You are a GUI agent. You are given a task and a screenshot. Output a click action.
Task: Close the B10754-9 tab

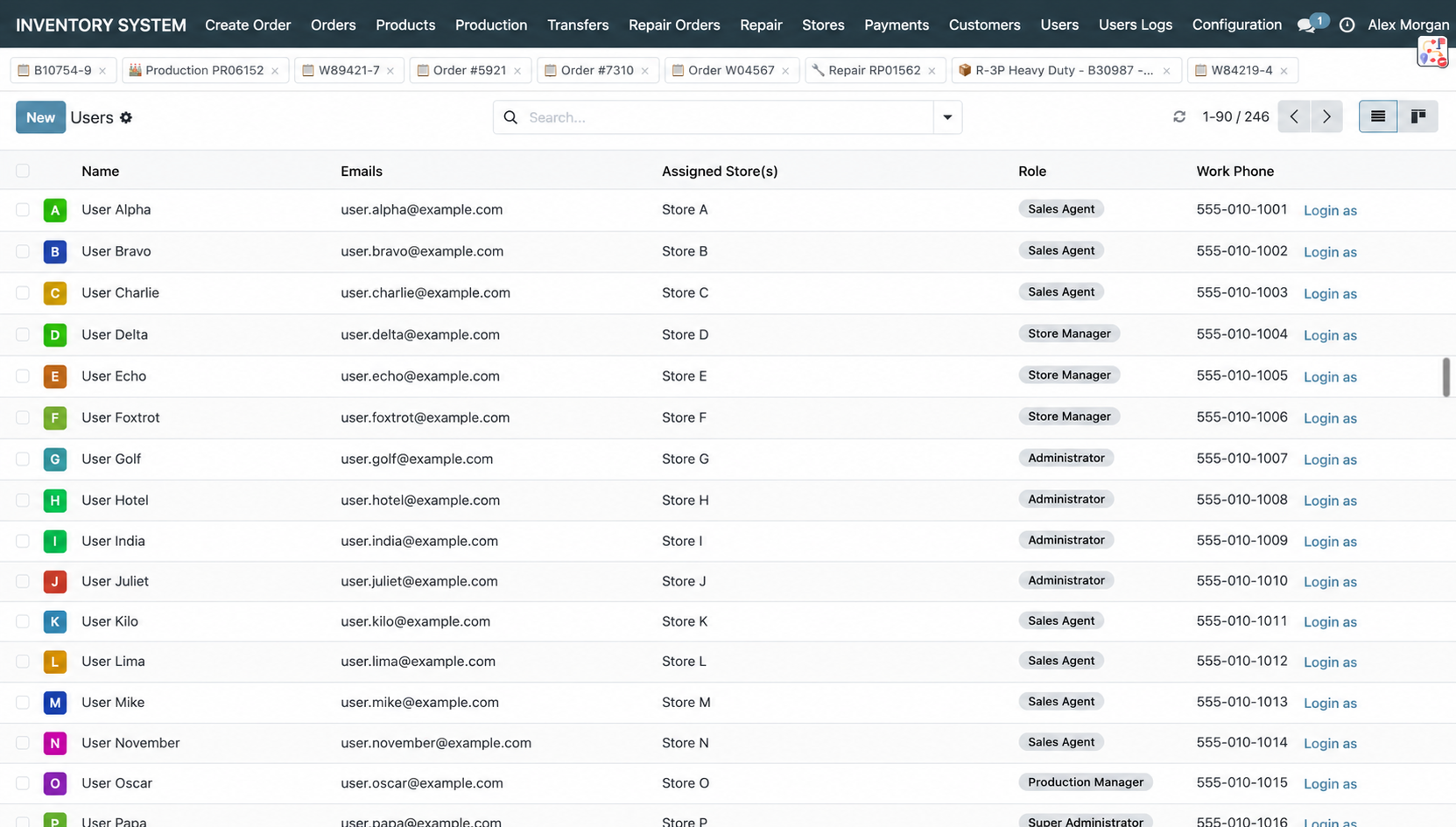point(102,71)
